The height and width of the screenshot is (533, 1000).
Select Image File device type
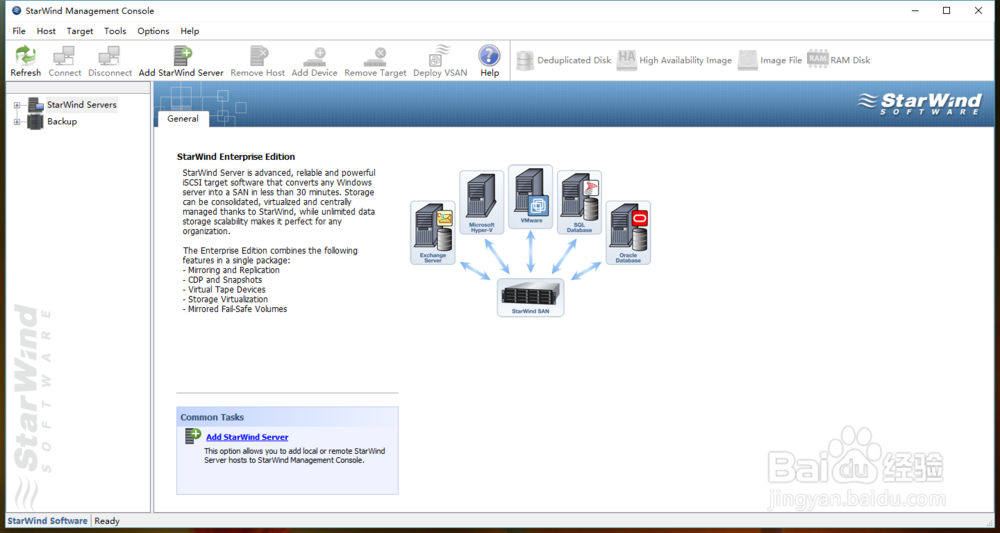[x=770, y=60]
